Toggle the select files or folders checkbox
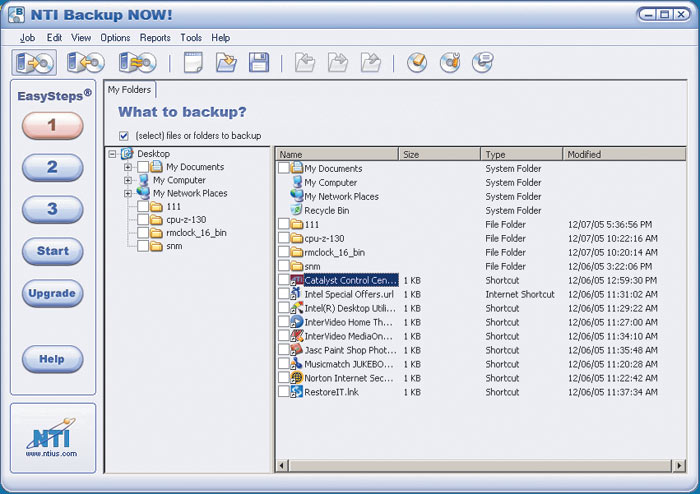Screen dimensions: 700x494 point(124,136)
